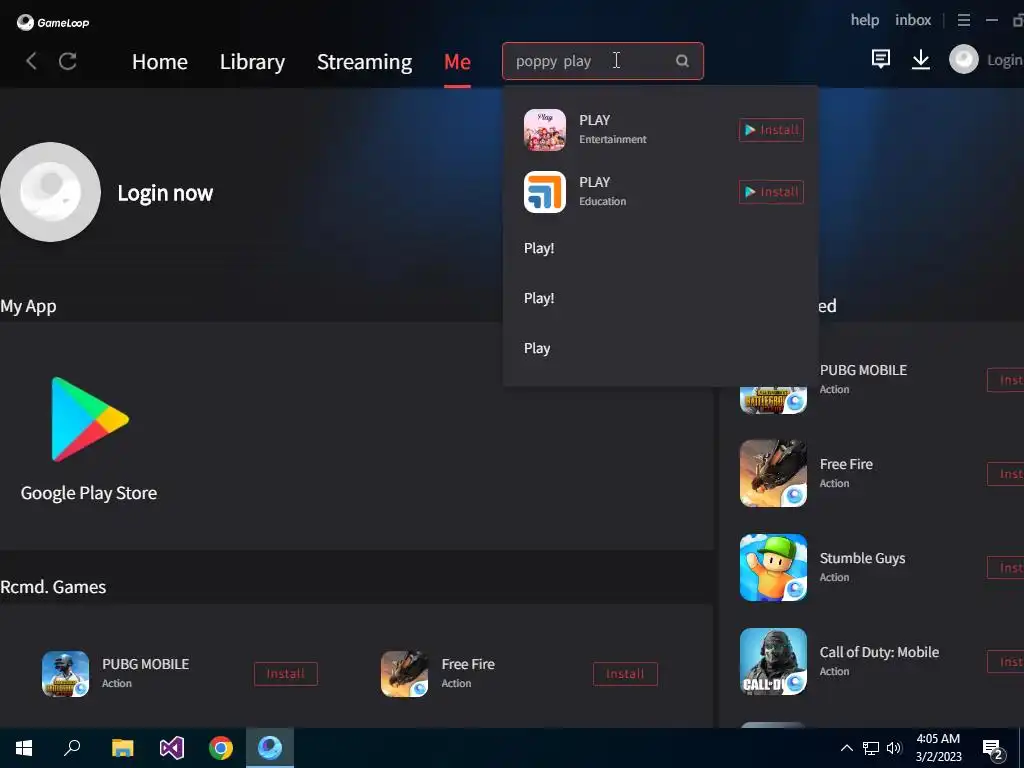Screen dimensions: 1024x768
Task: Open the help link
Action: [865, 20]
